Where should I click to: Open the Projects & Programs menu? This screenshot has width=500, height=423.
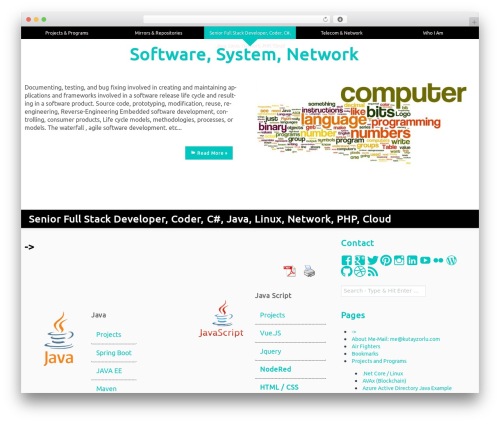tap(67, 33)
